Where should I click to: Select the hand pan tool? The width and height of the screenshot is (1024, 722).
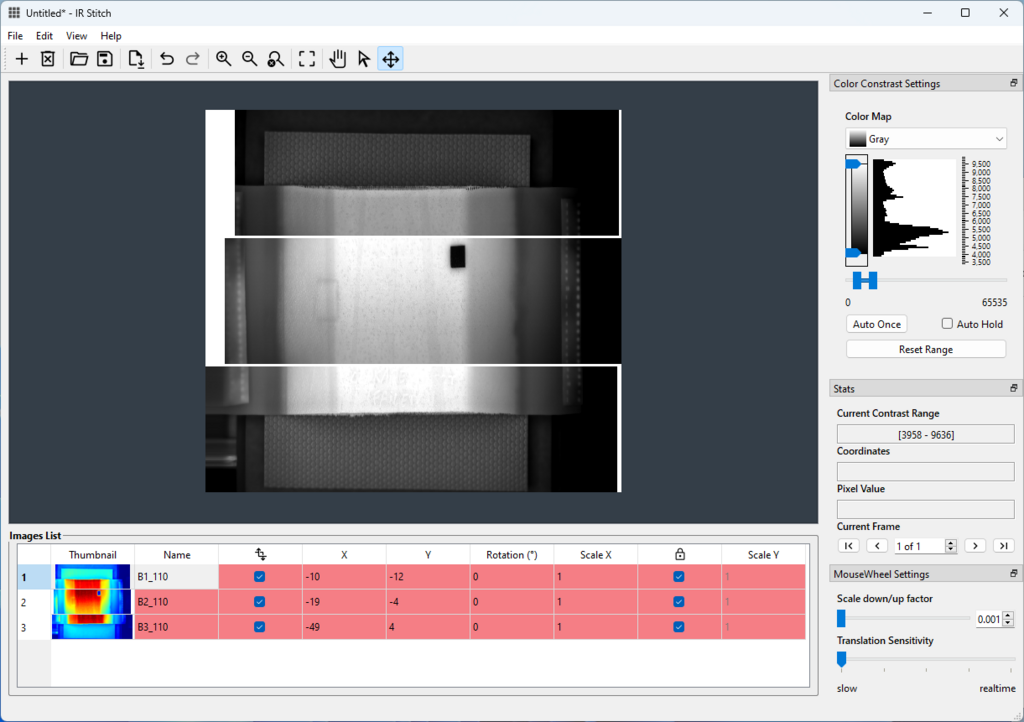pos(338,59)
